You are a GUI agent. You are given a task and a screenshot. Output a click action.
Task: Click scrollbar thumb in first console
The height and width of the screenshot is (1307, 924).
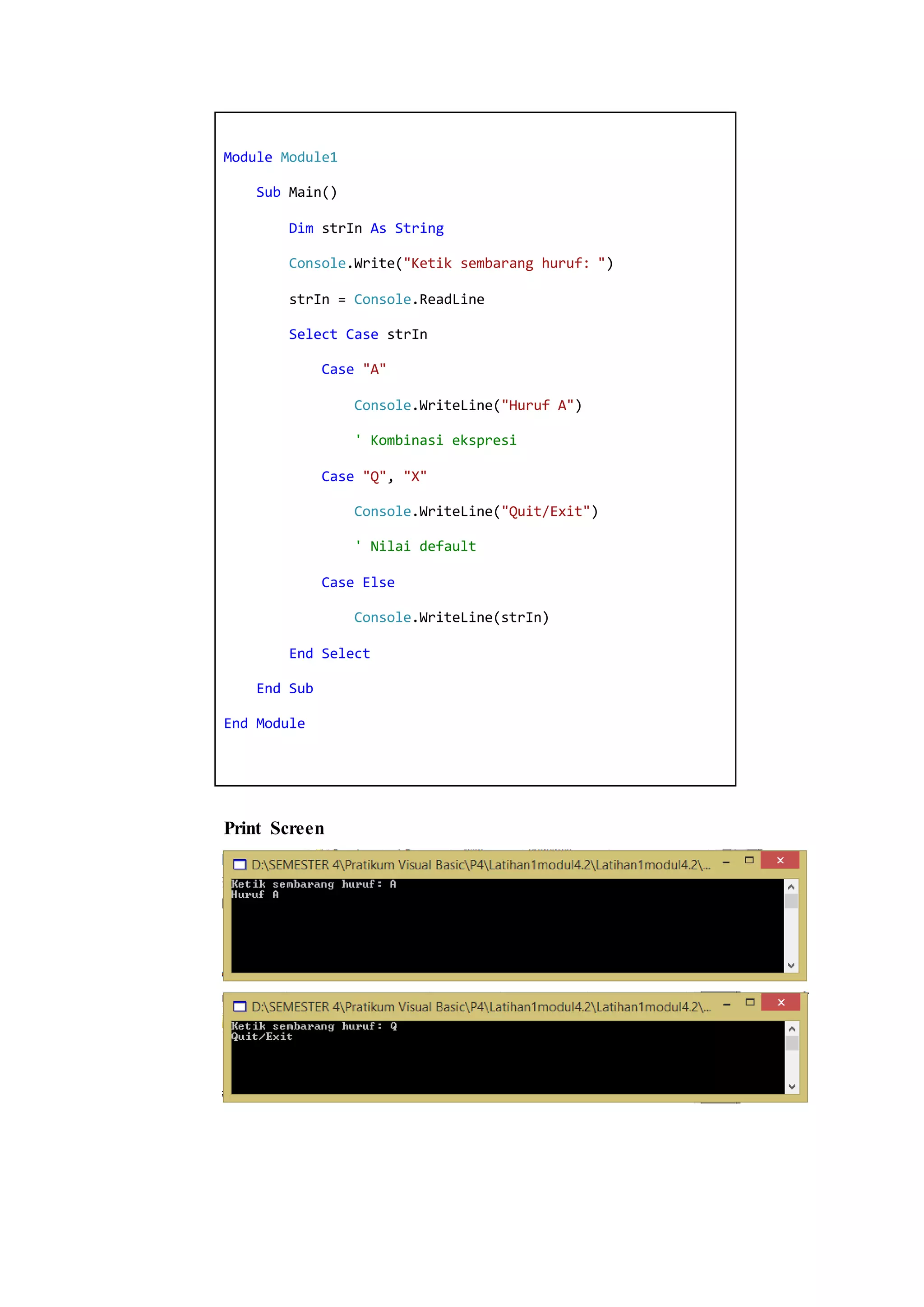[x=791, y=901]
